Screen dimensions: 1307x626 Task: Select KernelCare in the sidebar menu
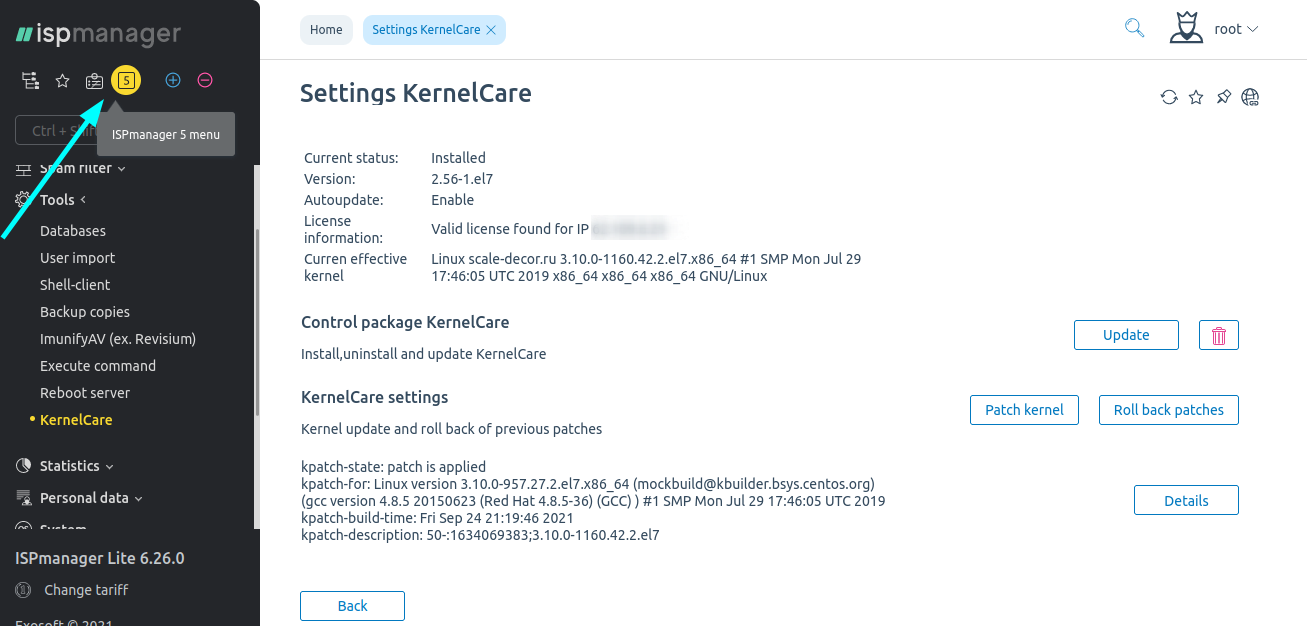(x=76, y=420)
